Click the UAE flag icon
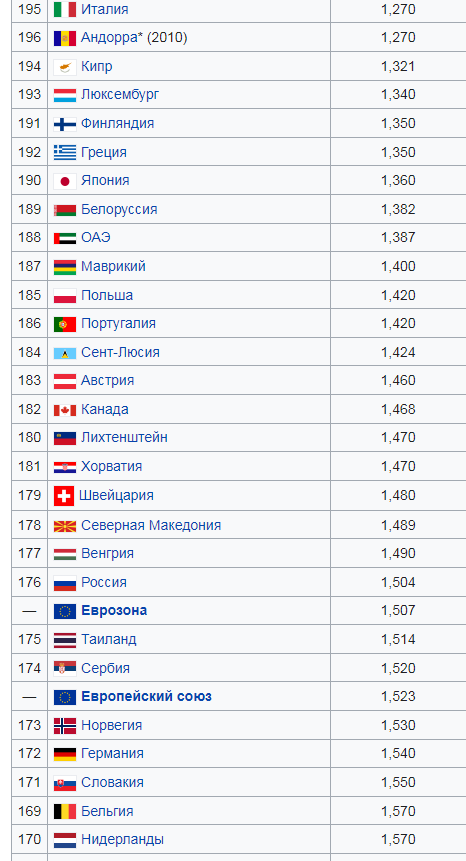Image resolution: width=466 pixels, height=861 pixels. pyautogui.click(x=65, y=238)
